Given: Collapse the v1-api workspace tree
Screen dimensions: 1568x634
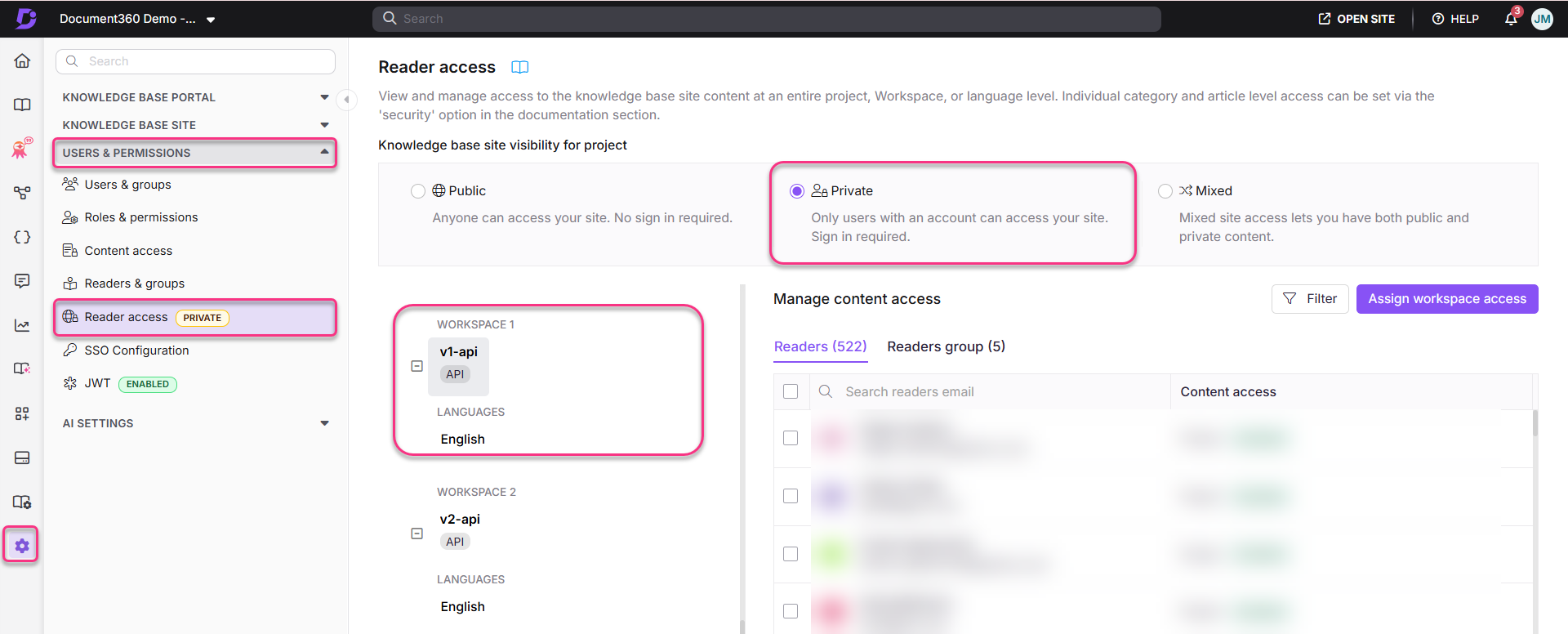Looking at the screenshot, I should click(417, 366).
